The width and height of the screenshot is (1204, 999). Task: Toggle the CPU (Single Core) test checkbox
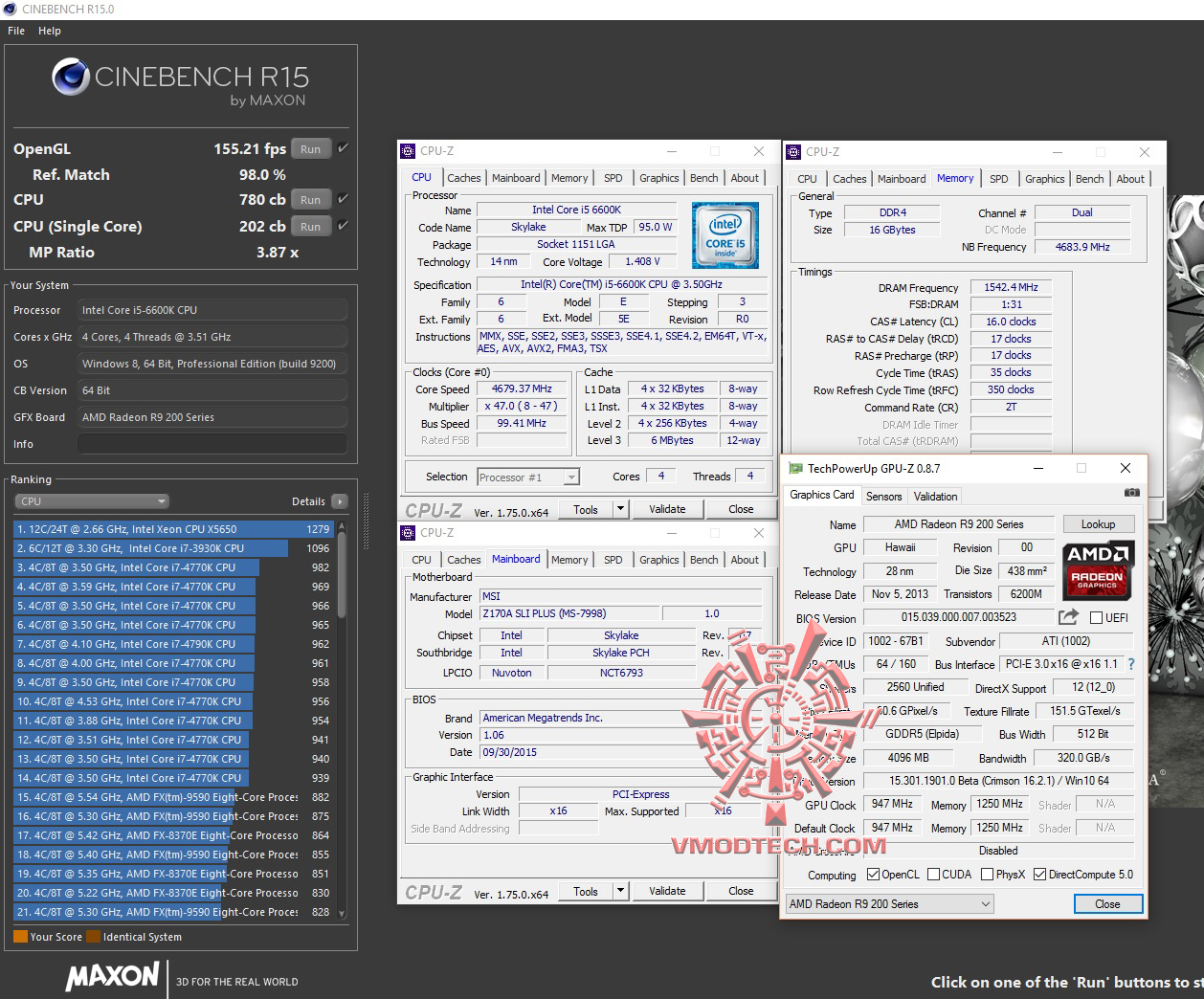point(343,226)
